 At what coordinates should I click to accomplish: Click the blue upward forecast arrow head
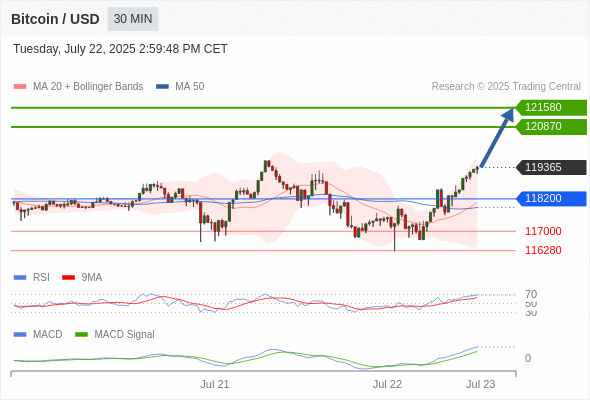tap(508, 115)
